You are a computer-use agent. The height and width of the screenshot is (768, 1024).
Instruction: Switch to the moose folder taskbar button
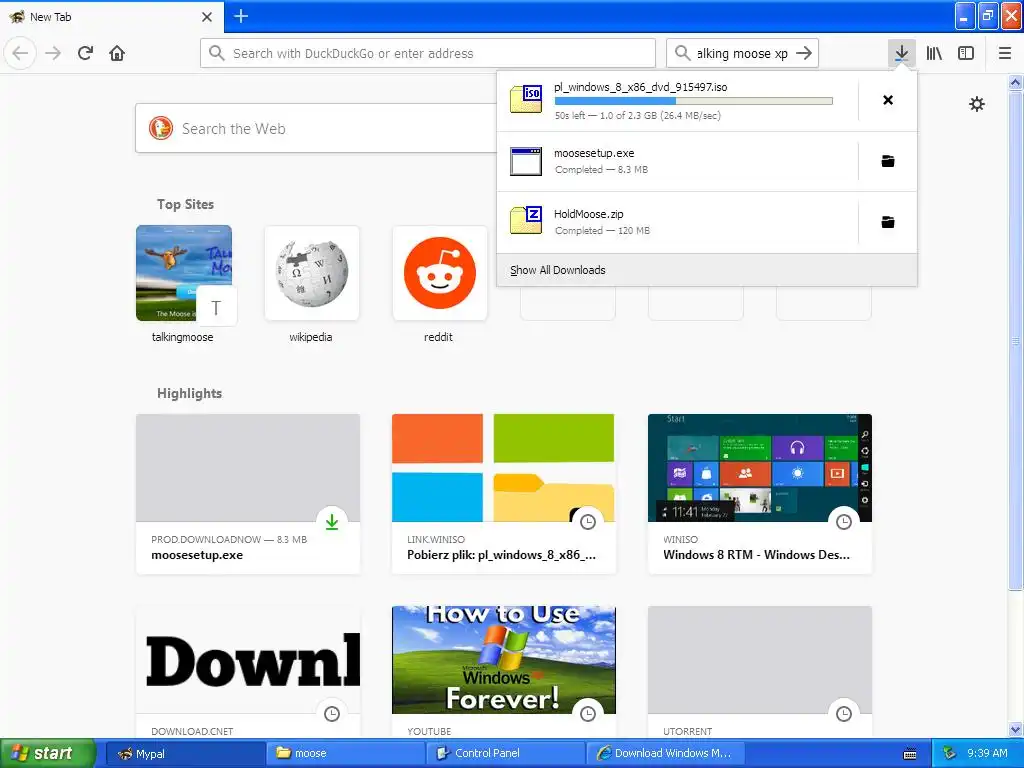point(347,753)
